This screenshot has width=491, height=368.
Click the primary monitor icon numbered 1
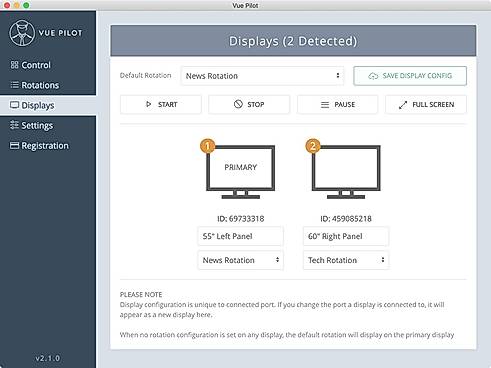(238, 169)
